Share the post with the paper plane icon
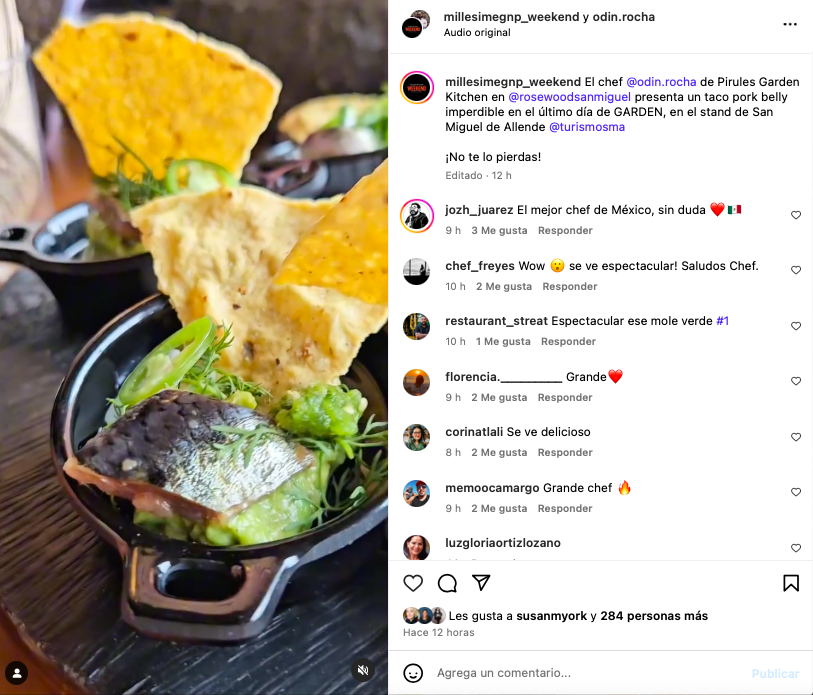This screenshot has height=695, width=813. point(481,582)
